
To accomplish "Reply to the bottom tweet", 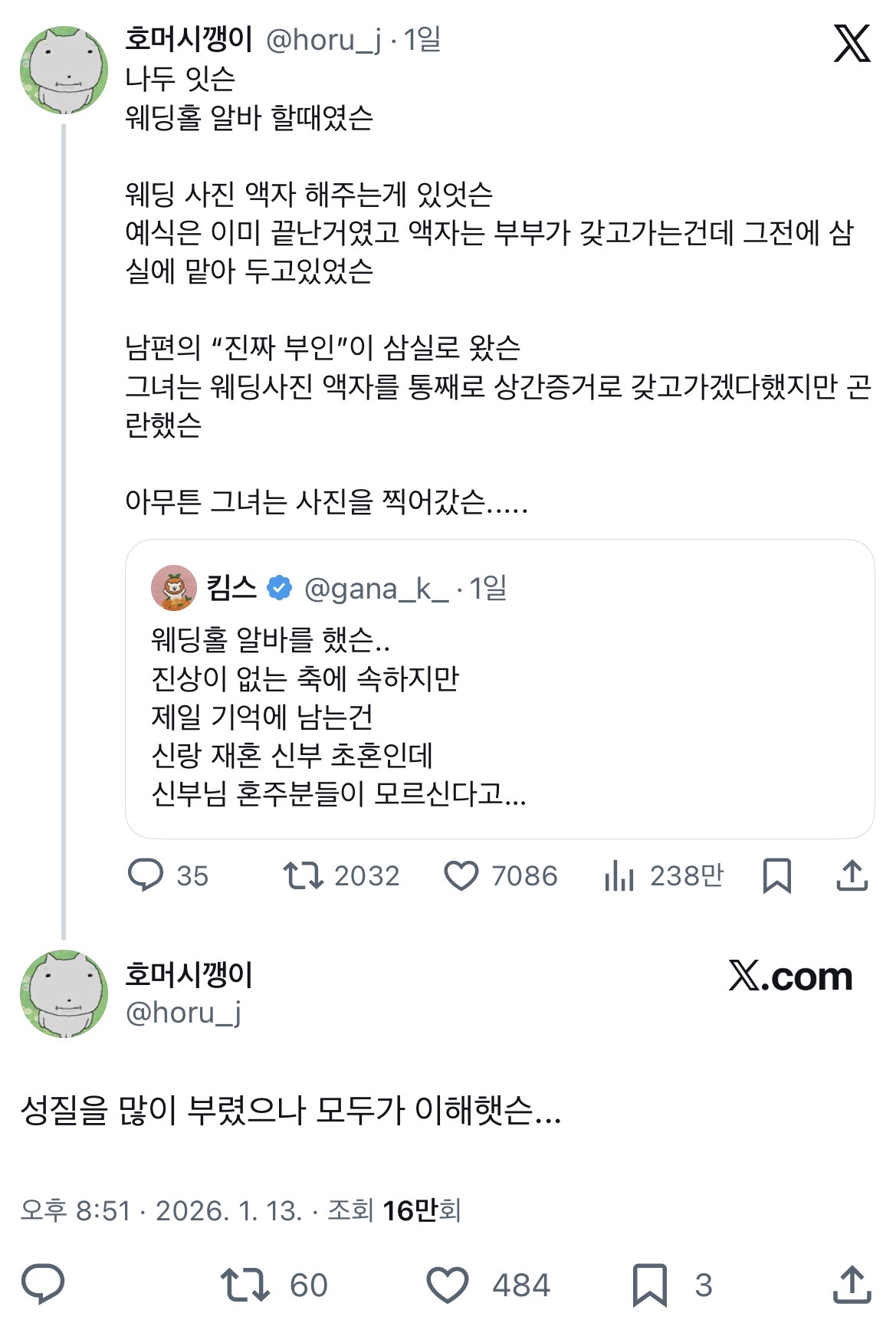I will pyautogui.click(x=43, y=1285).
